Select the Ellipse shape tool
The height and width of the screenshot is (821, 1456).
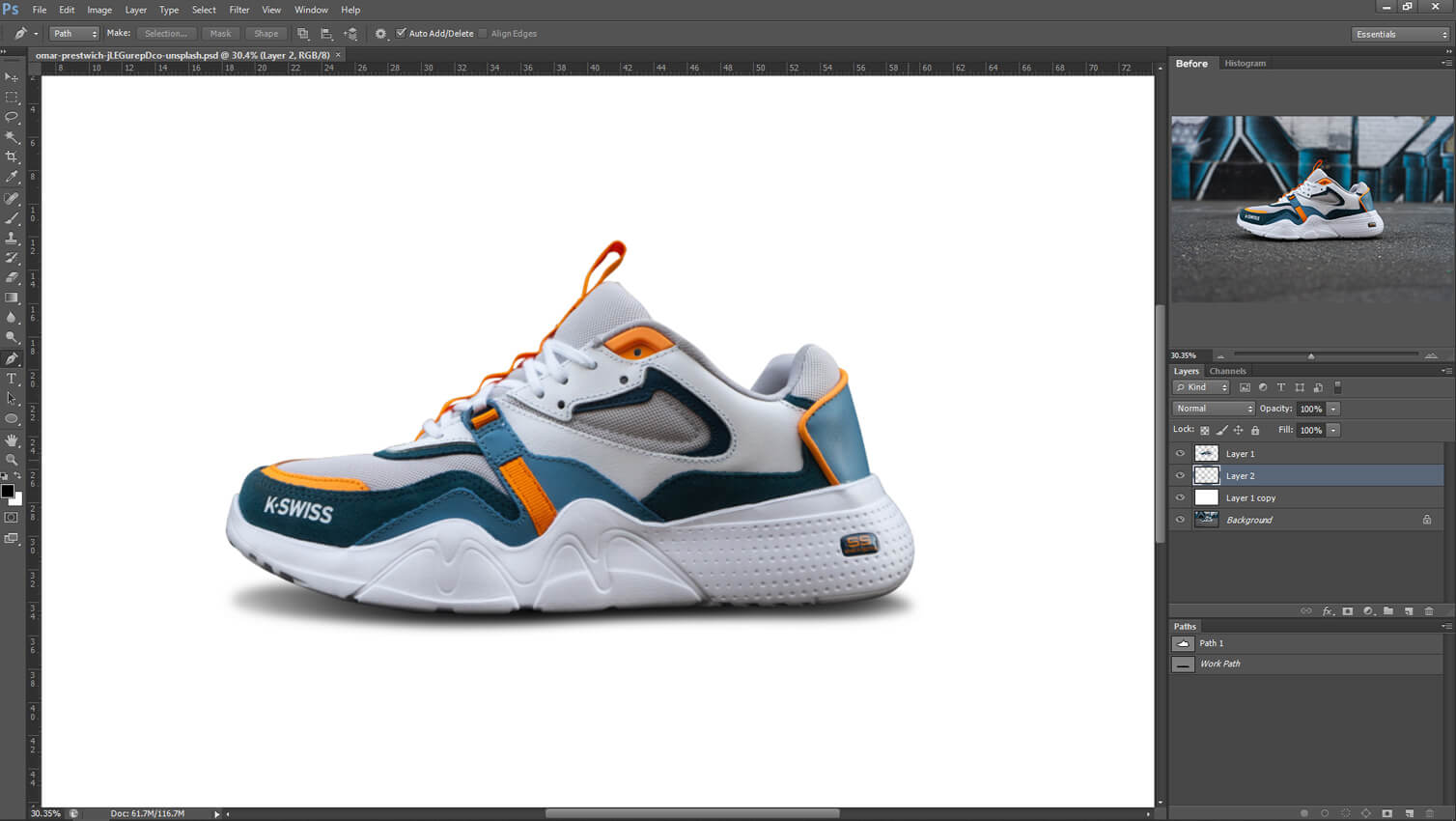pos(12,419)
